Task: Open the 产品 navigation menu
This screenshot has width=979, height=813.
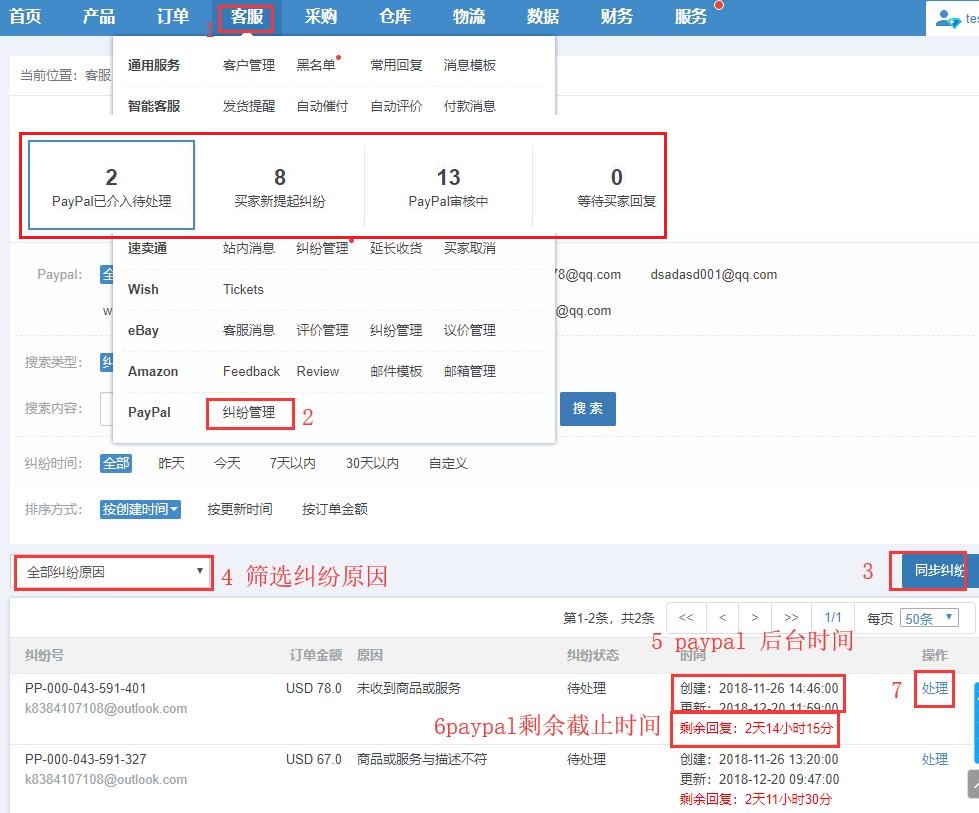Action: [99, 16]
